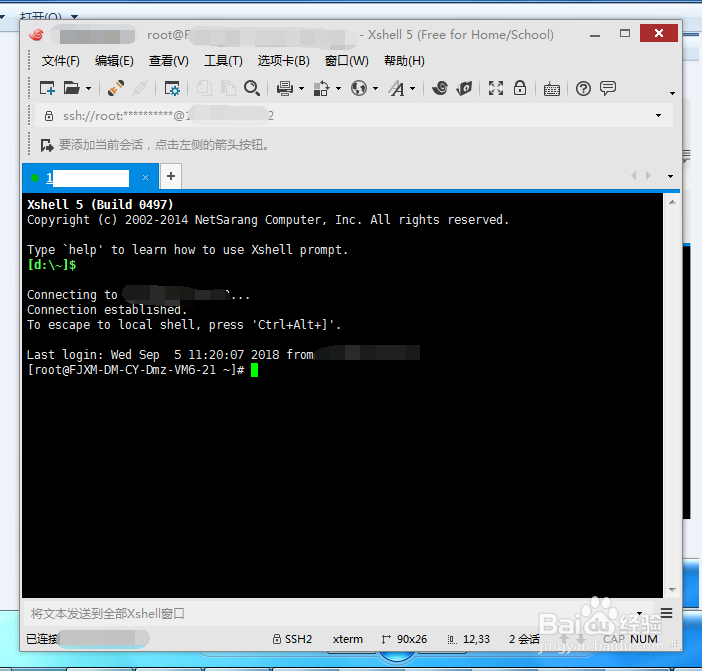Launch Xftp swirl toolbar icon
The width and height of the screenshot is (702, 671).
(440, 88)
